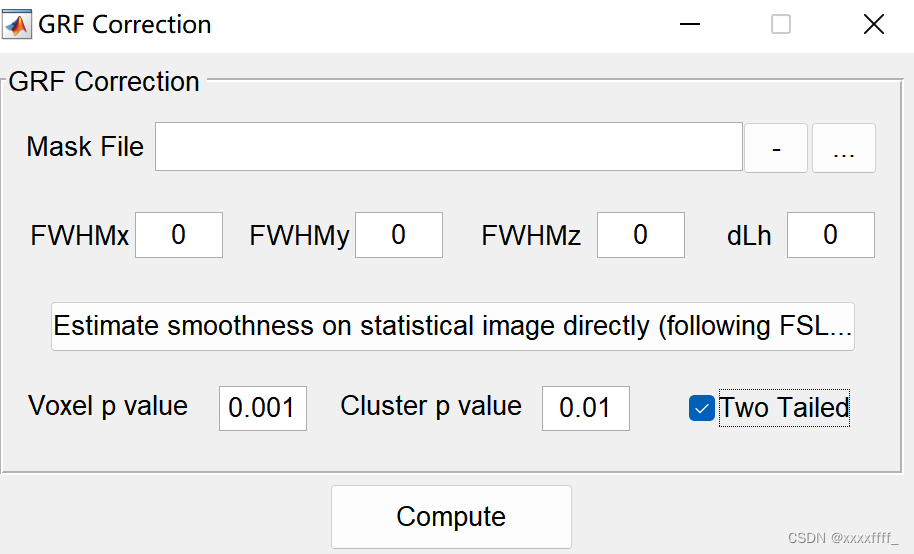
Task: Focus the FWHMz input field
Action: point(640,235)
